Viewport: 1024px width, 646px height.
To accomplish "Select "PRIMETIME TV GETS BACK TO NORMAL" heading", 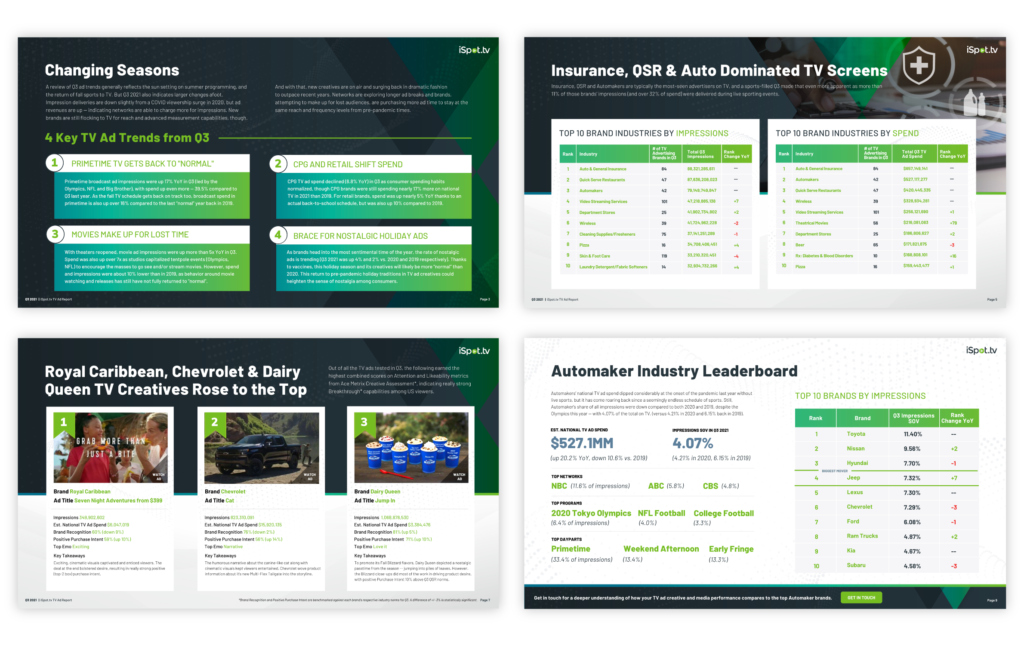I will pos(142,163).
